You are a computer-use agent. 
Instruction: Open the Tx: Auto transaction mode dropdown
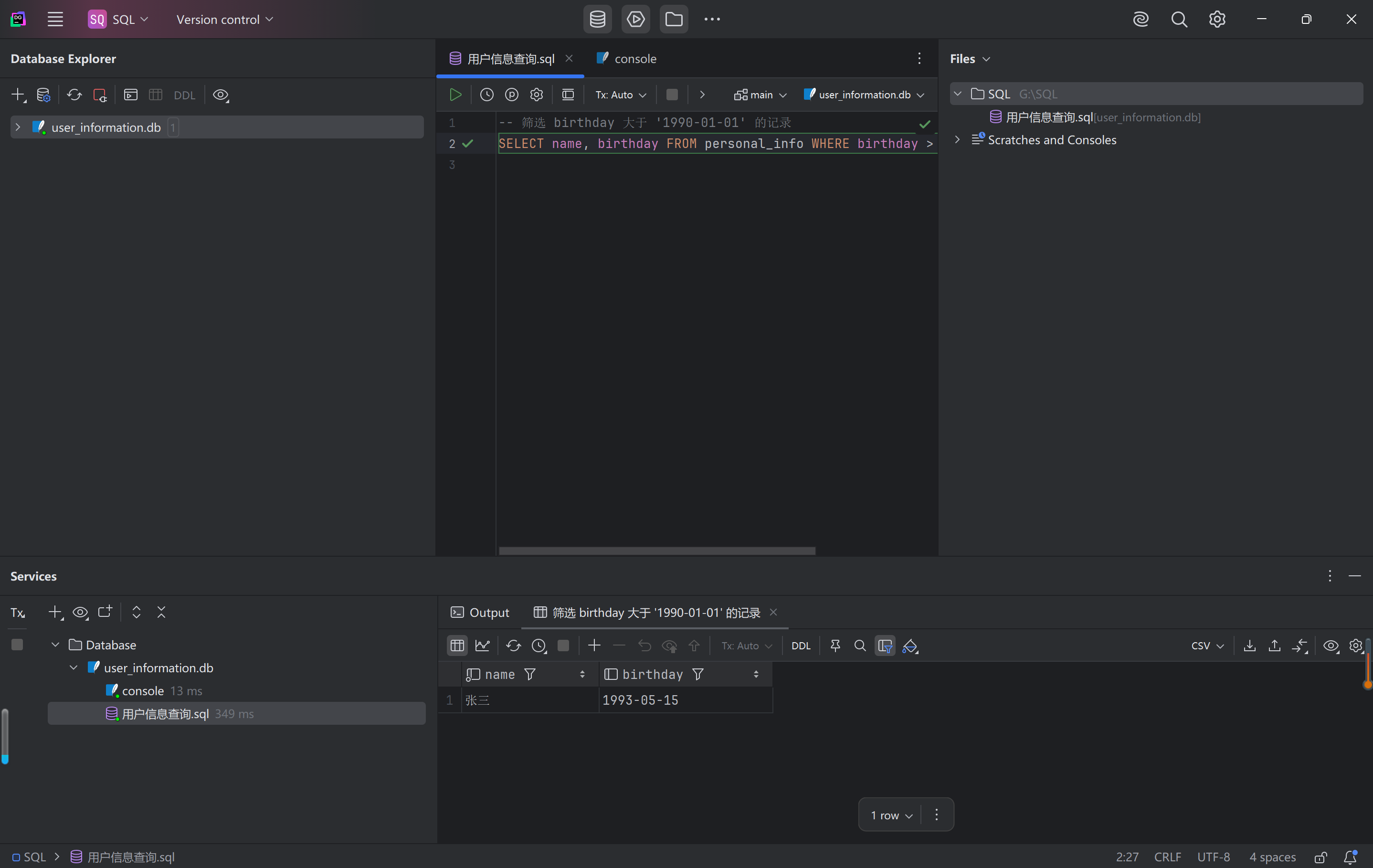click(620, 95)
